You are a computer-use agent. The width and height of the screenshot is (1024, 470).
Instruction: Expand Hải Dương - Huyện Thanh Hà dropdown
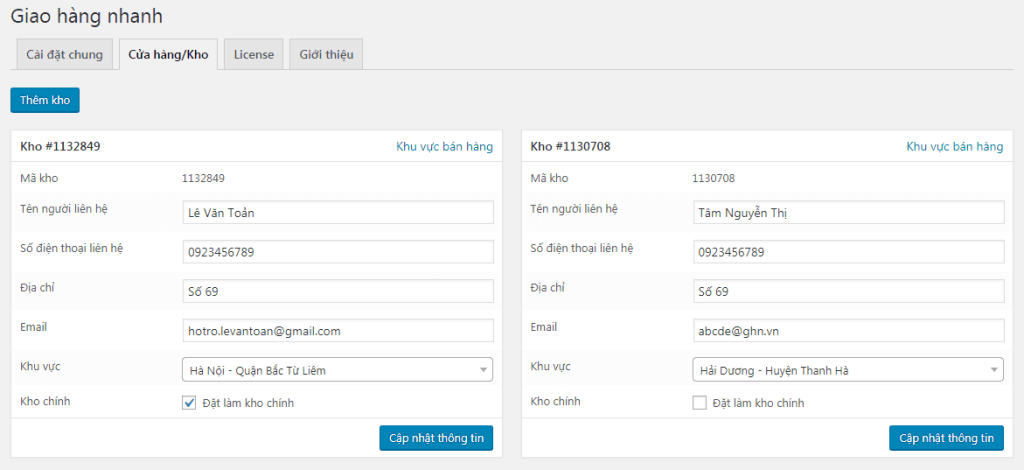point(848,370)
